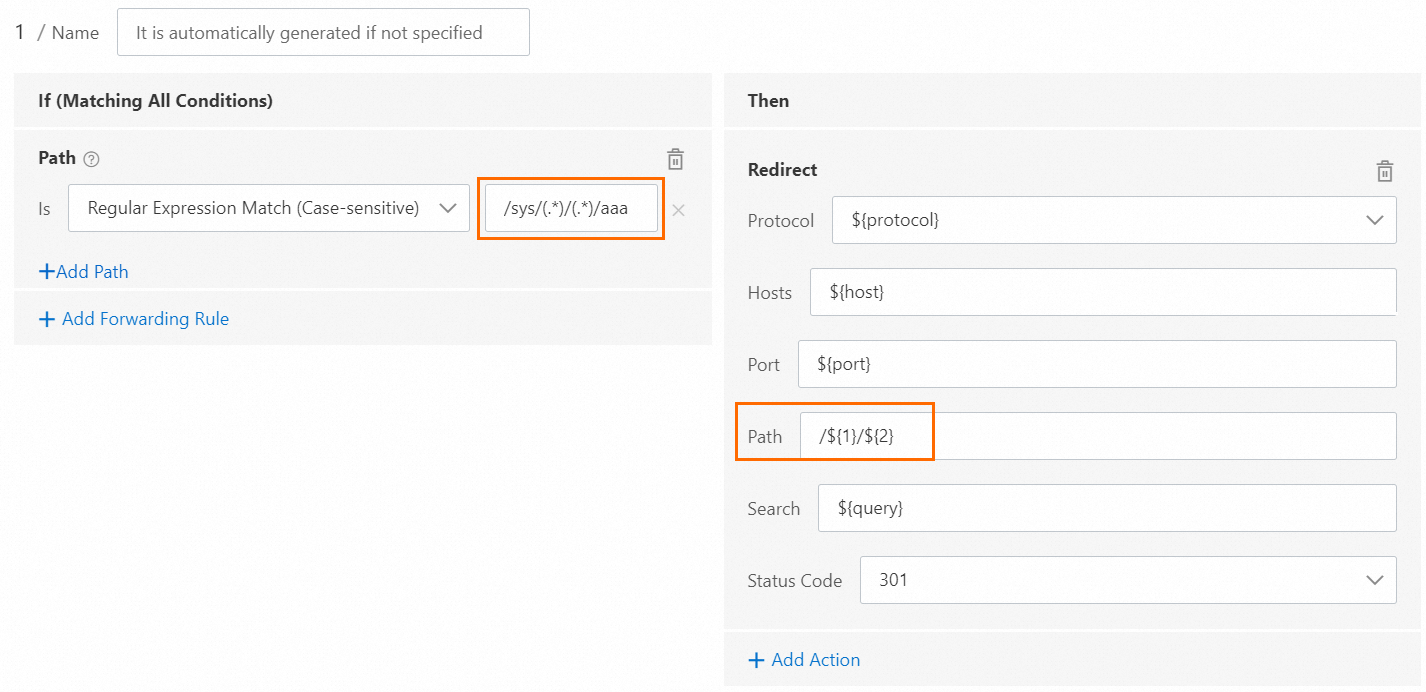Click the Search ${query} field
Image resolution: width=1426 pixels, height=692 pixels.
coord(1106,508)
